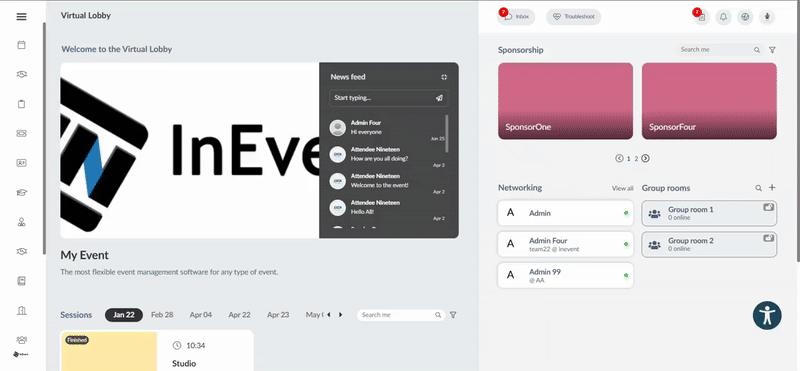800x371 pixels.
Task: Open the ticket icon in the sidebar
Action: click(21, 133)
